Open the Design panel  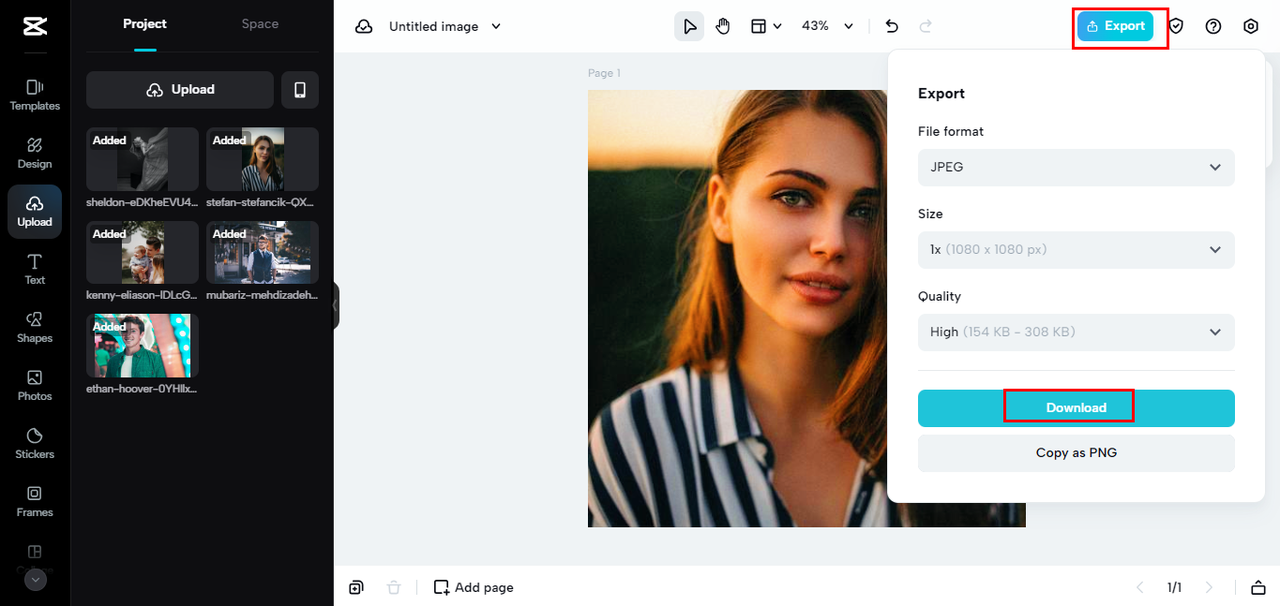pos(35,153)
